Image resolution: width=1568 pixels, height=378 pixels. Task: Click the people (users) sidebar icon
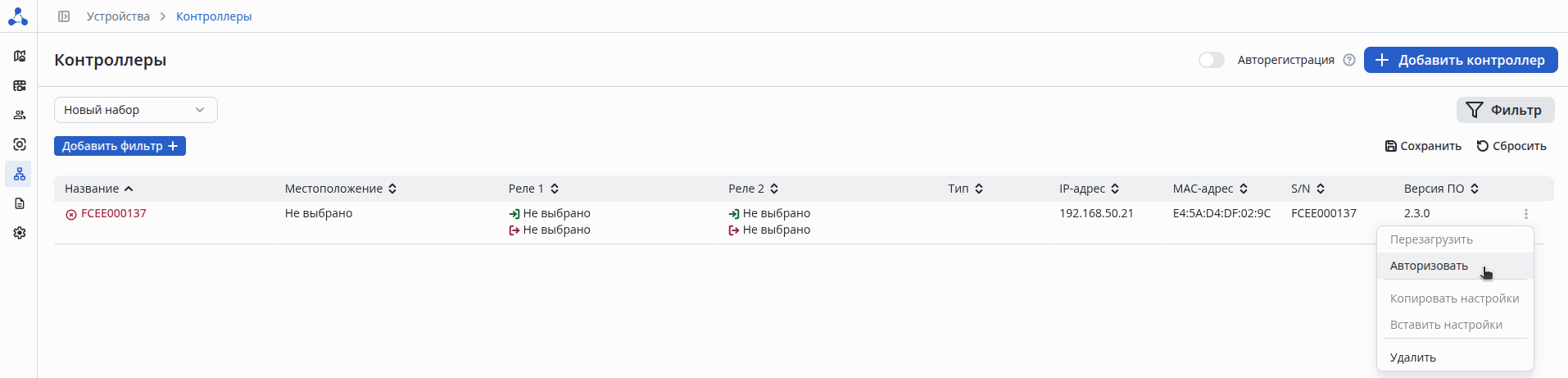click(x=20, y=115)
